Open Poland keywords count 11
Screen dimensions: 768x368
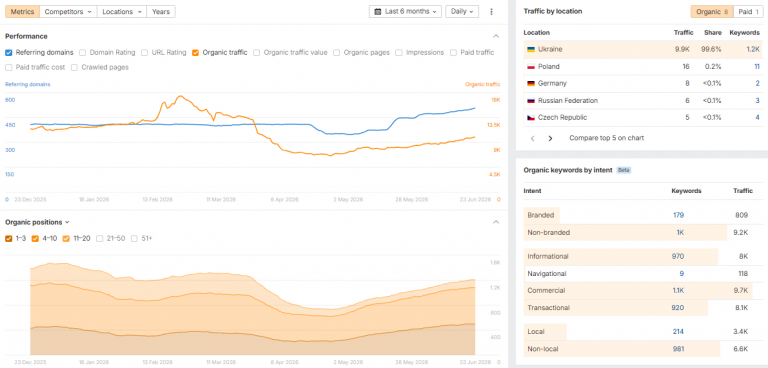point(757,67)
